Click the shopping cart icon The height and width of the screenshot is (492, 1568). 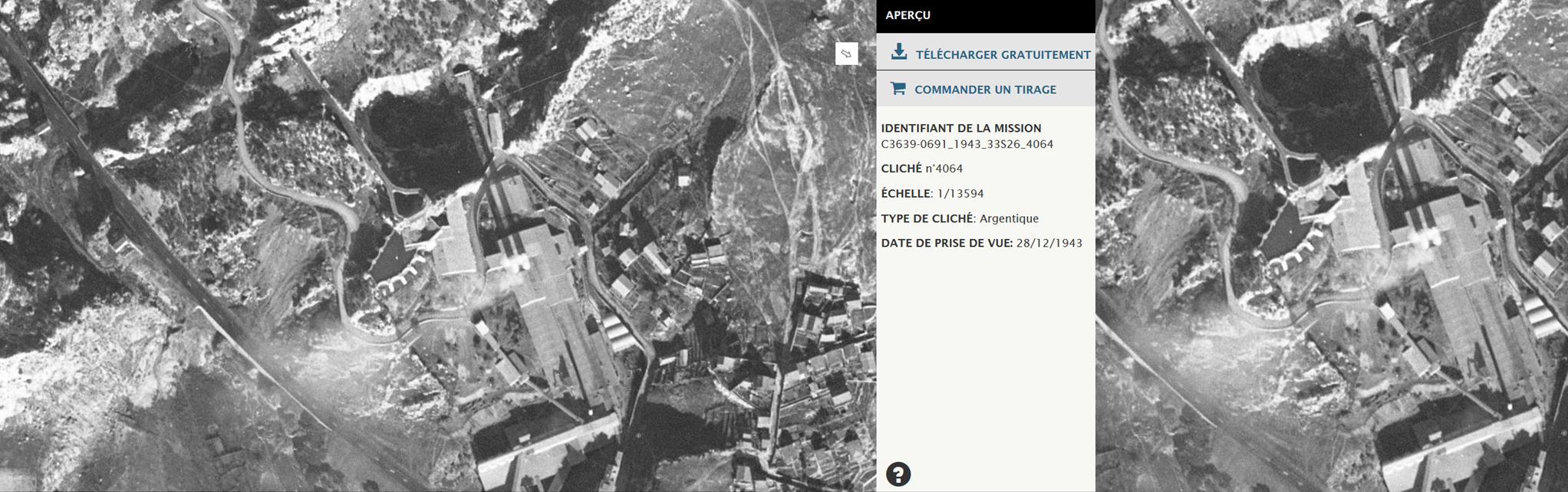pyautogui.click(x=898, y=88)
